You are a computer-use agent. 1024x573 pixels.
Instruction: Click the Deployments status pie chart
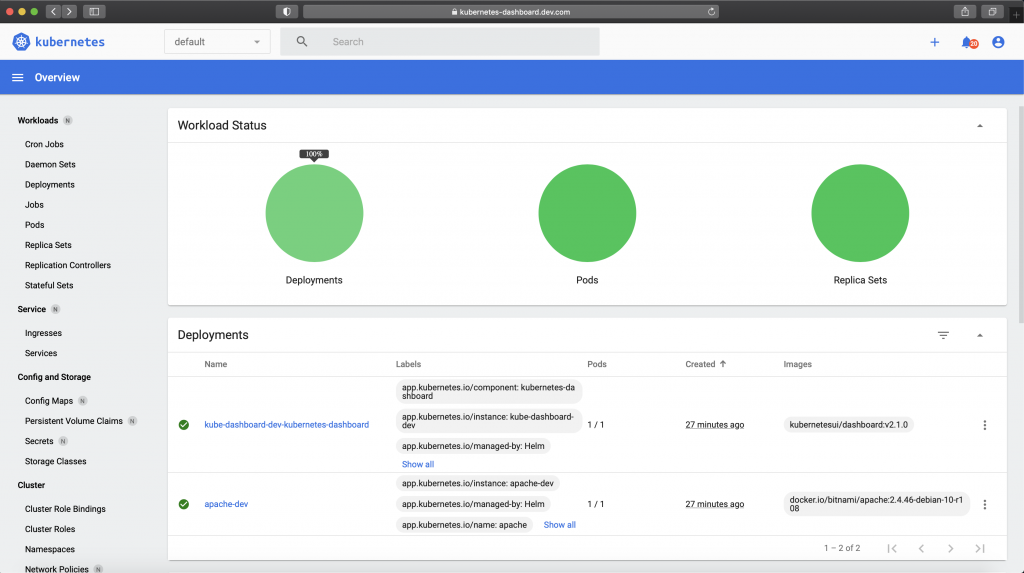point(314,213)
